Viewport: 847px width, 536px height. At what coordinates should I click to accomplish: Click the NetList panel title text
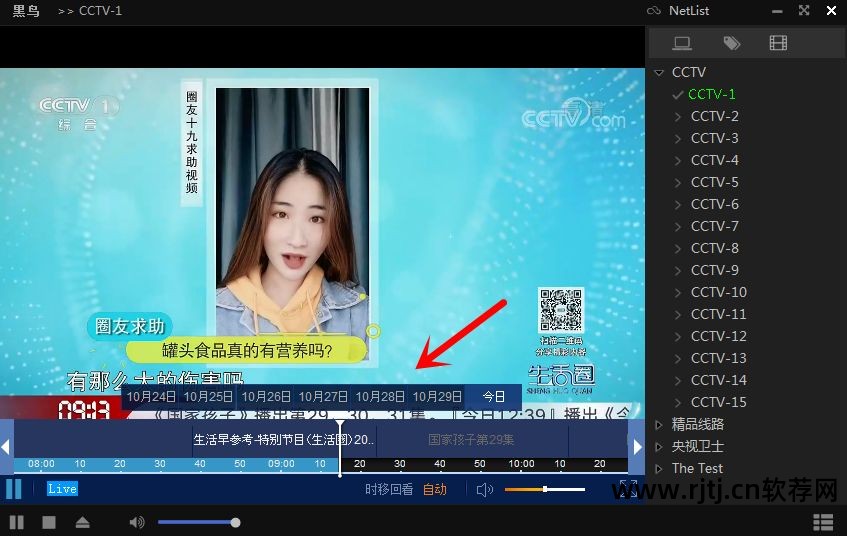(689, 11)
